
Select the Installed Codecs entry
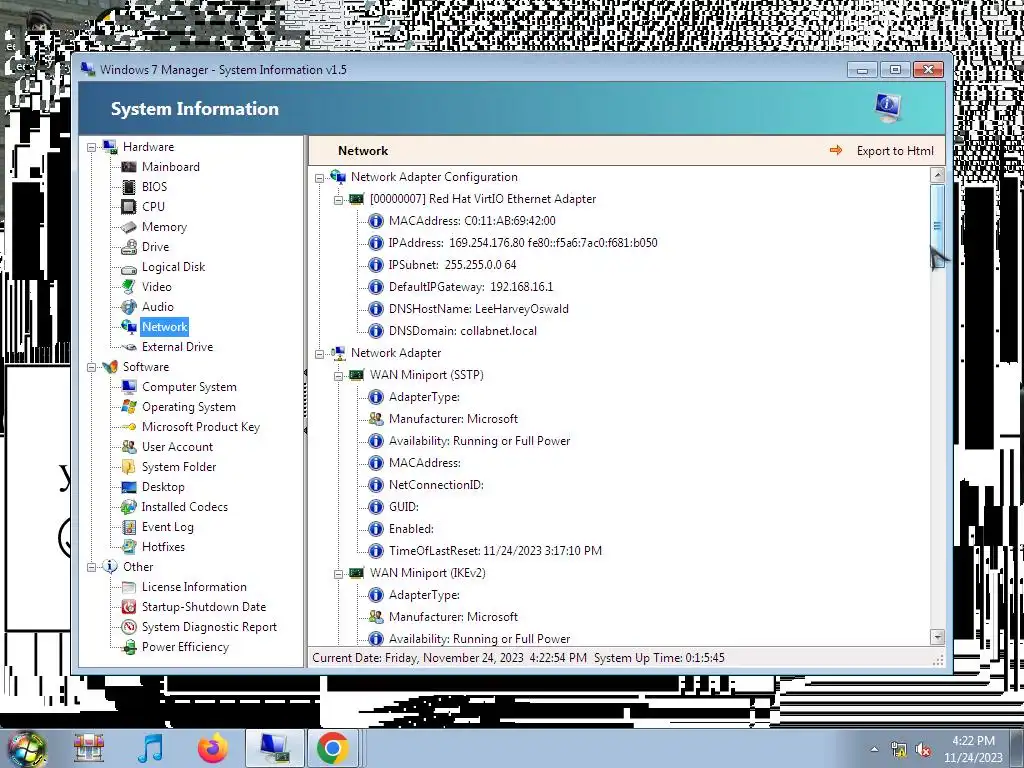[x=185, y=507]
